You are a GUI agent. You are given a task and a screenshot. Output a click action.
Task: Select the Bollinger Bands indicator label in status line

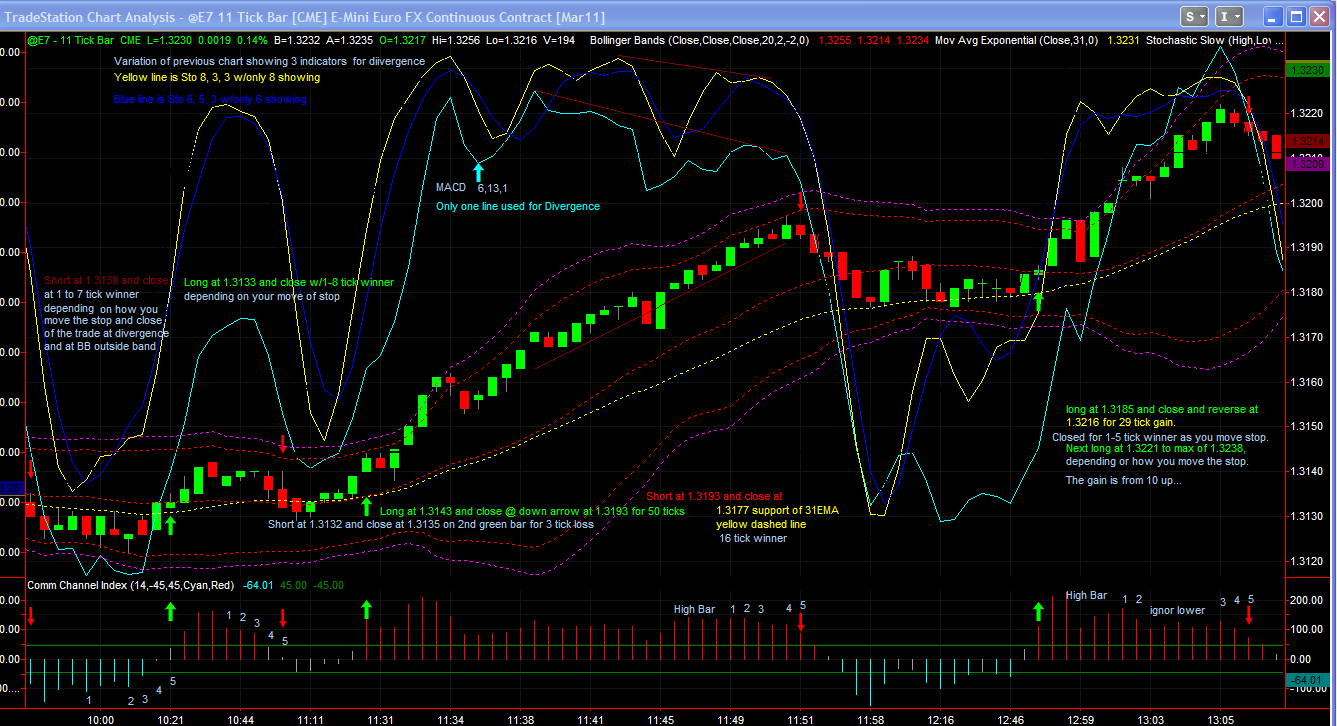click(x=698, y=40)
